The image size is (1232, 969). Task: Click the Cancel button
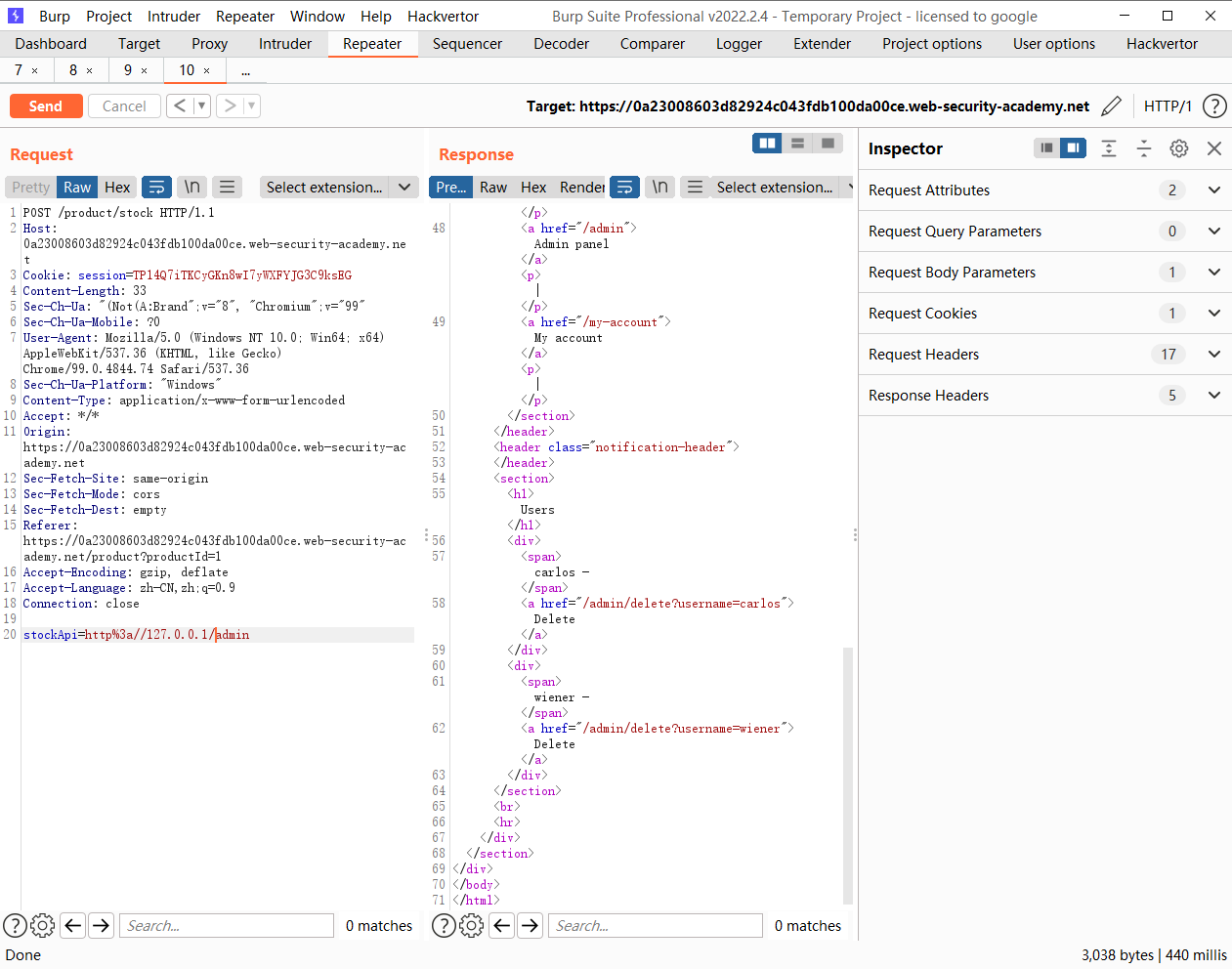124,105
